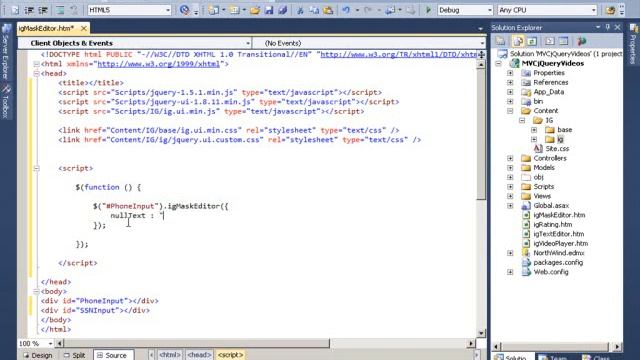Click the Paste icon in the toolbar
The image size is (640, 360).
[x=328, y=10]
